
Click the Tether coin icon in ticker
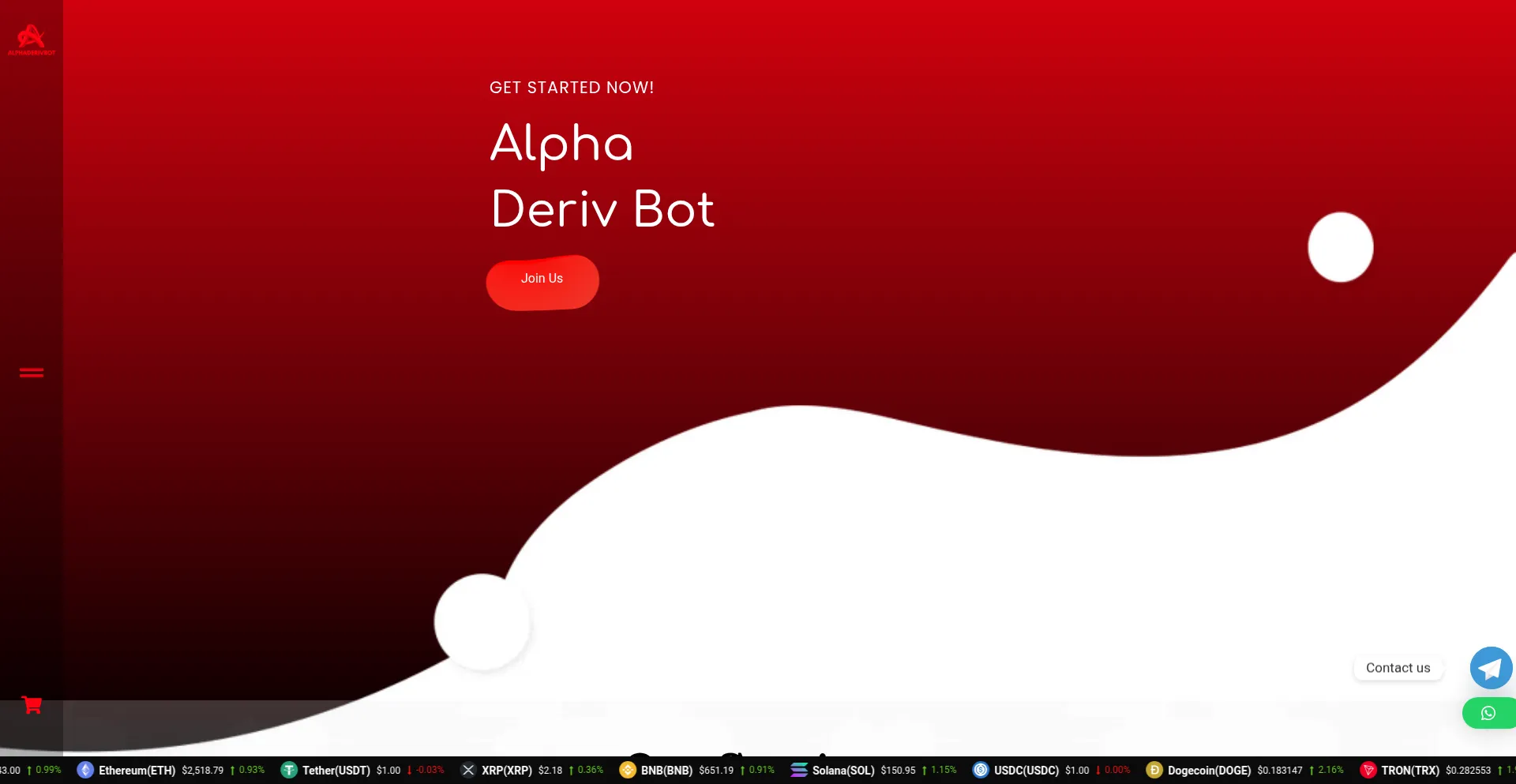coord(289,770)
